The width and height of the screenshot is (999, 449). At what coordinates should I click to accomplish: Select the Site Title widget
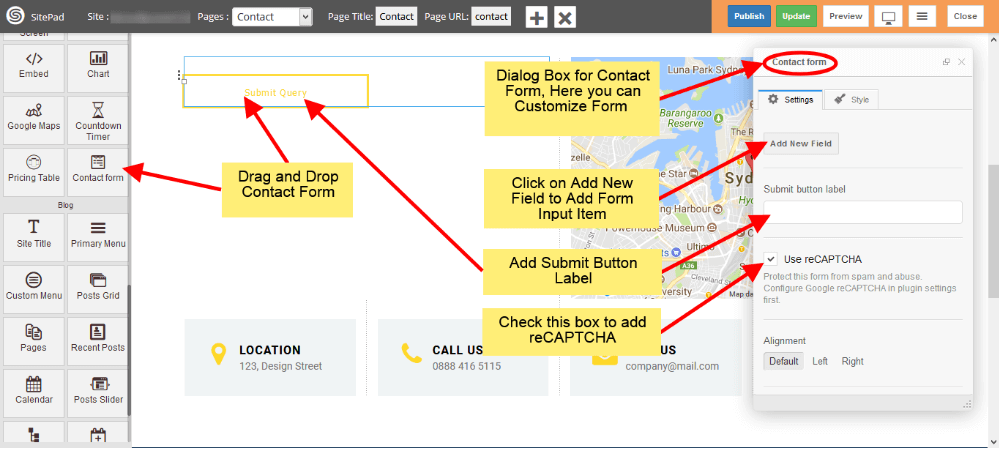pyautogui.click(x=34, y=237)
